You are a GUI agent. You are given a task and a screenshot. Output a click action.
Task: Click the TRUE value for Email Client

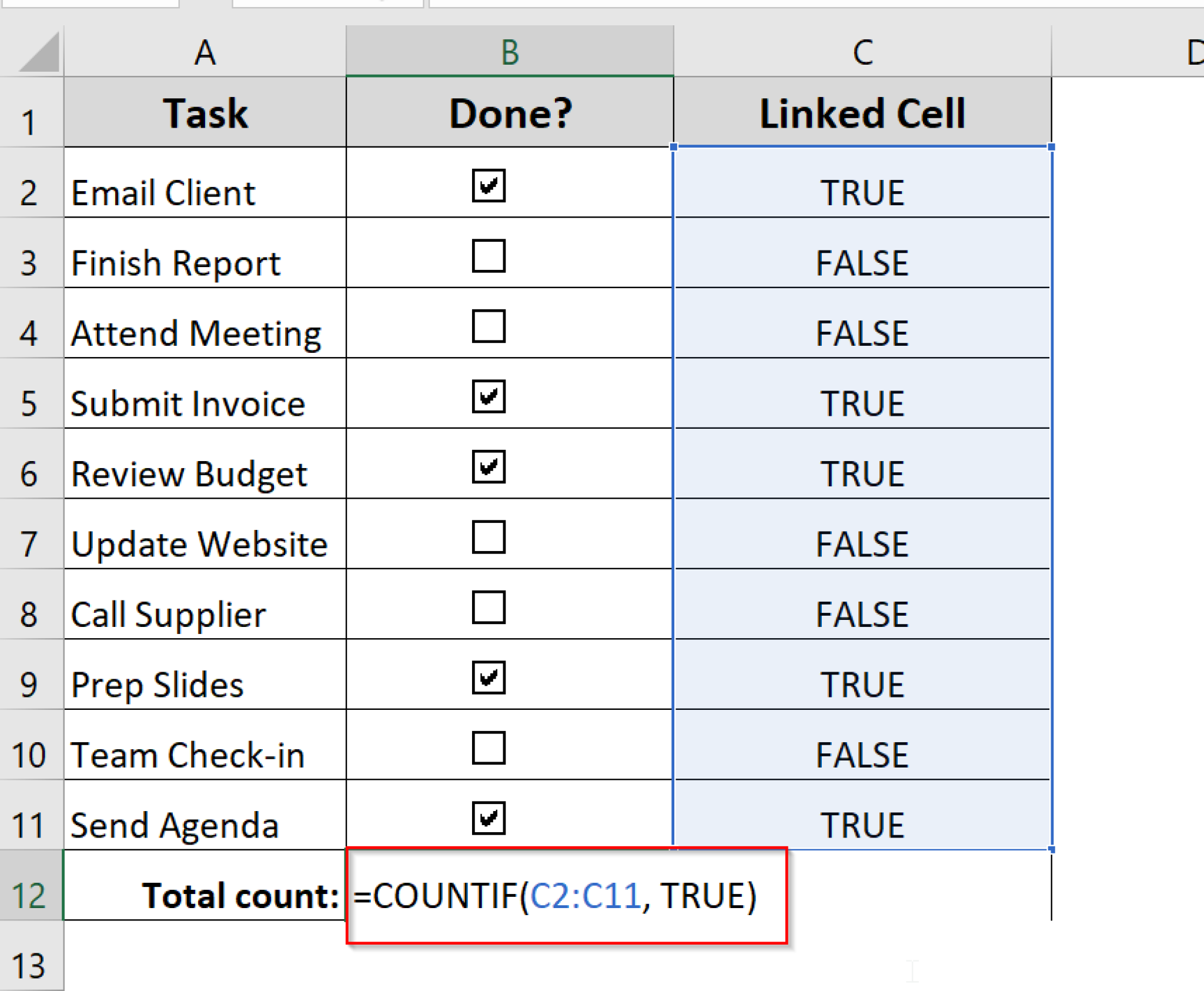(x=861, y=192)
